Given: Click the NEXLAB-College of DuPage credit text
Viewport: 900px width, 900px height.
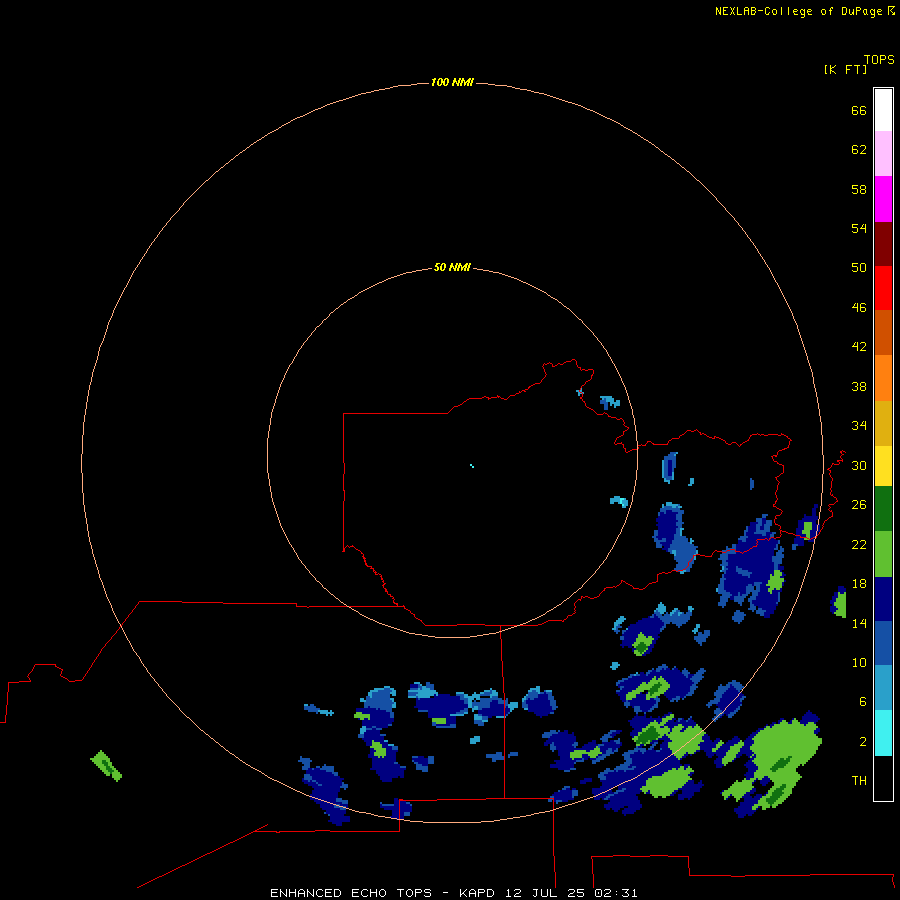Looking at the screenshot, I should [x=805, y=11].
